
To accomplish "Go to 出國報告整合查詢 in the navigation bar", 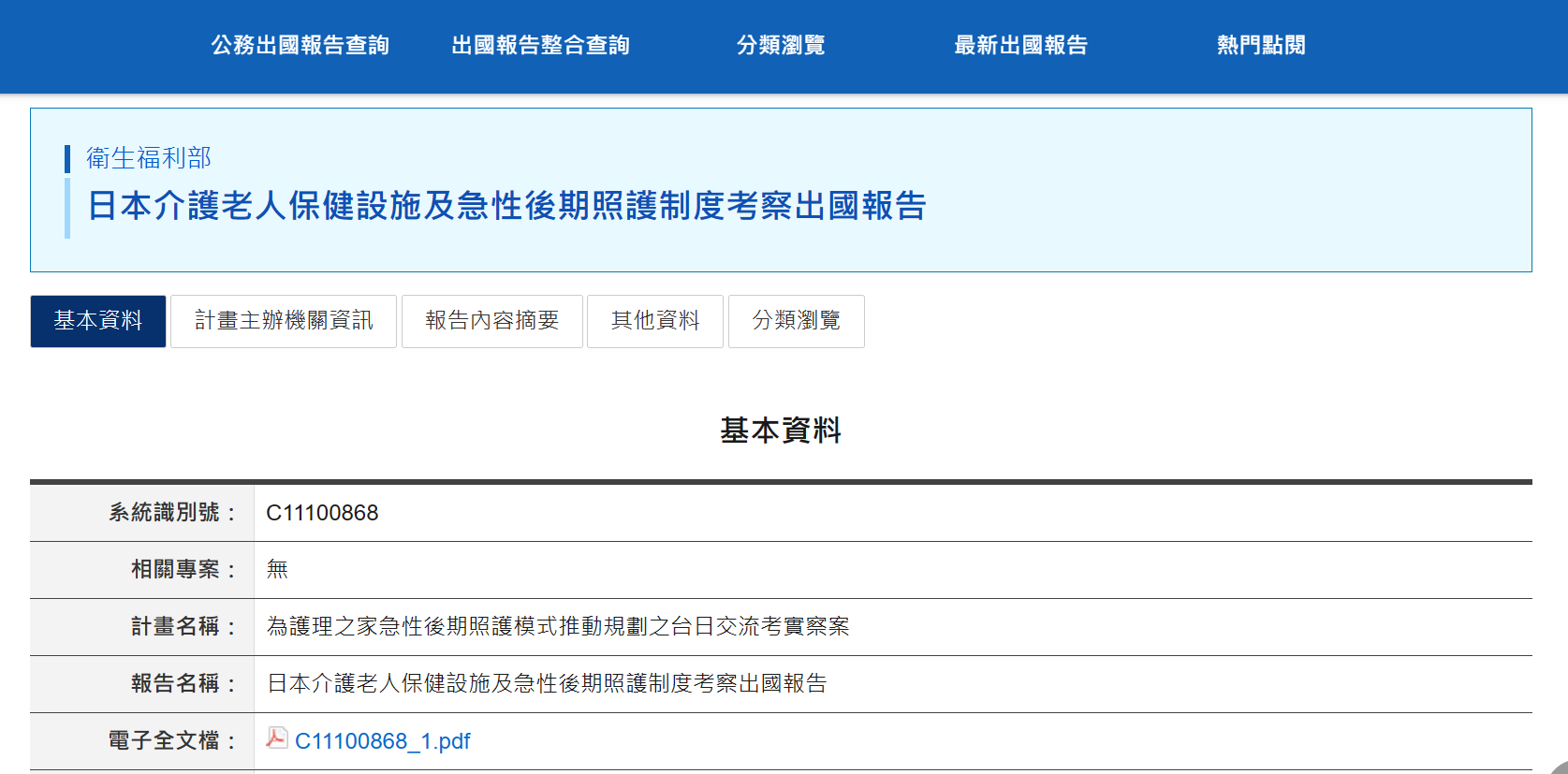I will click(540, 45).
